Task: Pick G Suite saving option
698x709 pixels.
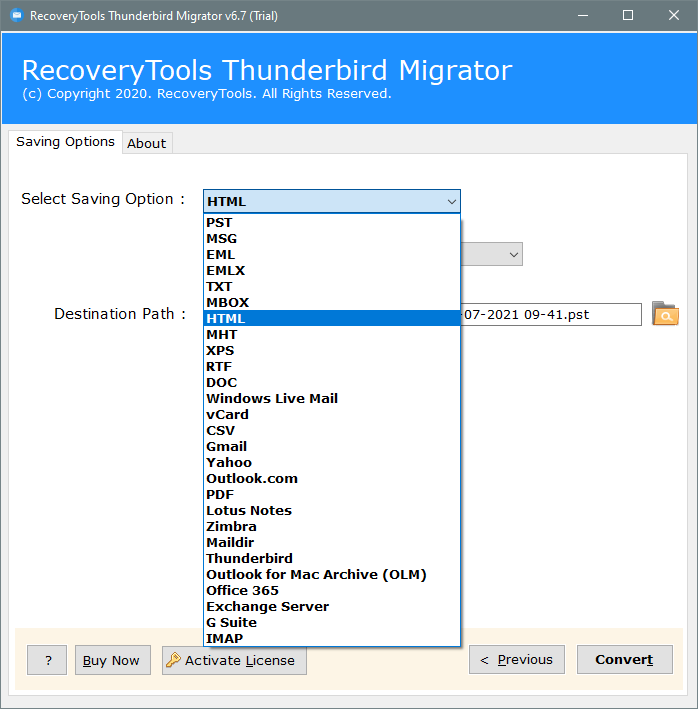Action: point(332,622)
